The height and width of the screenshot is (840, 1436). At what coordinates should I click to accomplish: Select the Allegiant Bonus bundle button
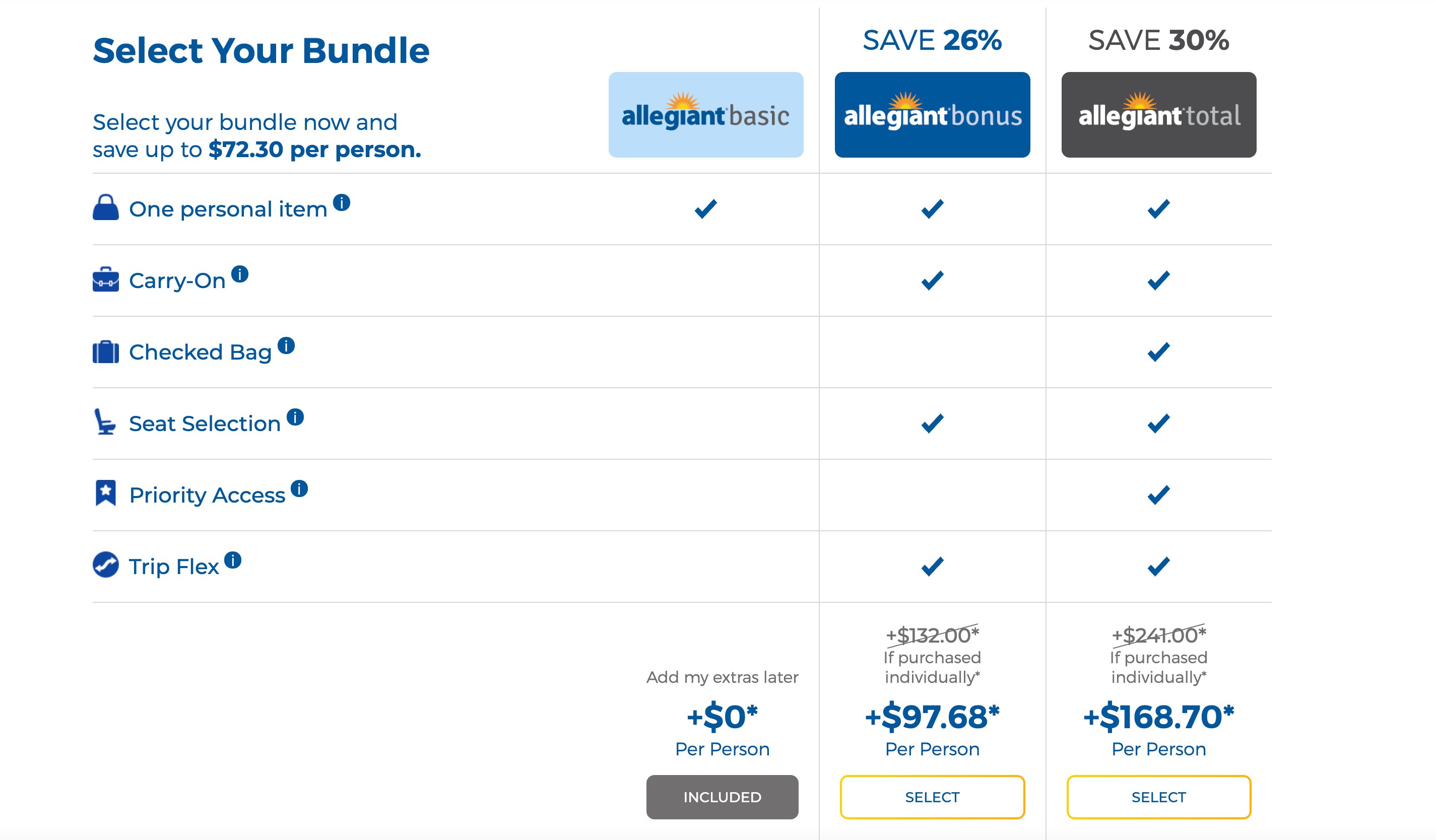(932, 797)
